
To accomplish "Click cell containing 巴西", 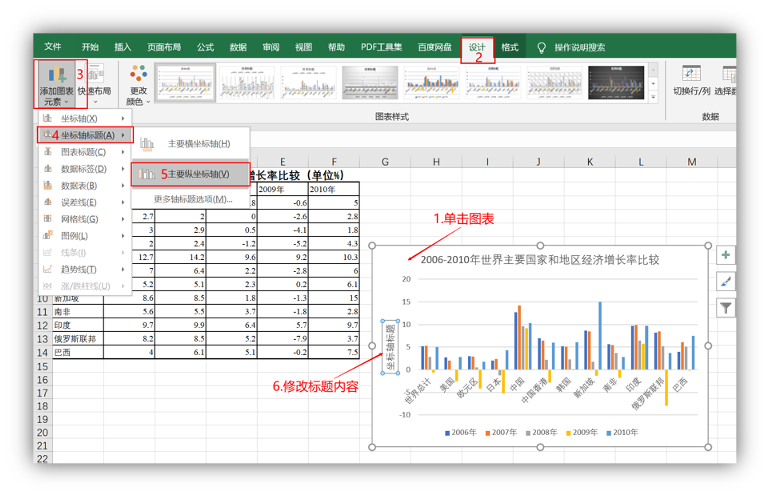I will pyautogui.click(x=78, y=353).
